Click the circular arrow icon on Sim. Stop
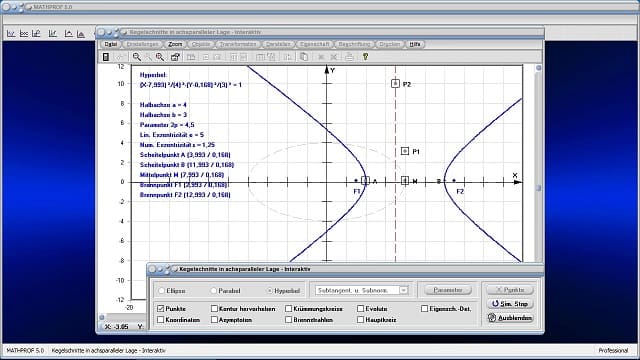The width and height of the screenshot is (640, 360). 495,304
